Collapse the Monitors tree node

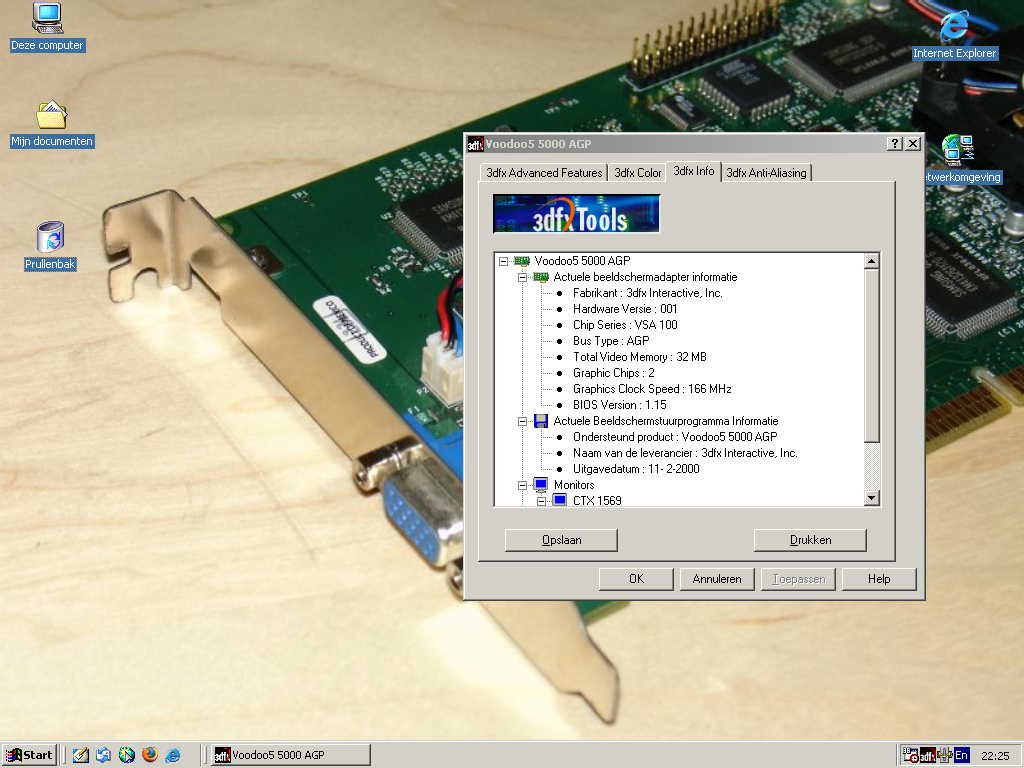point(522,485)
